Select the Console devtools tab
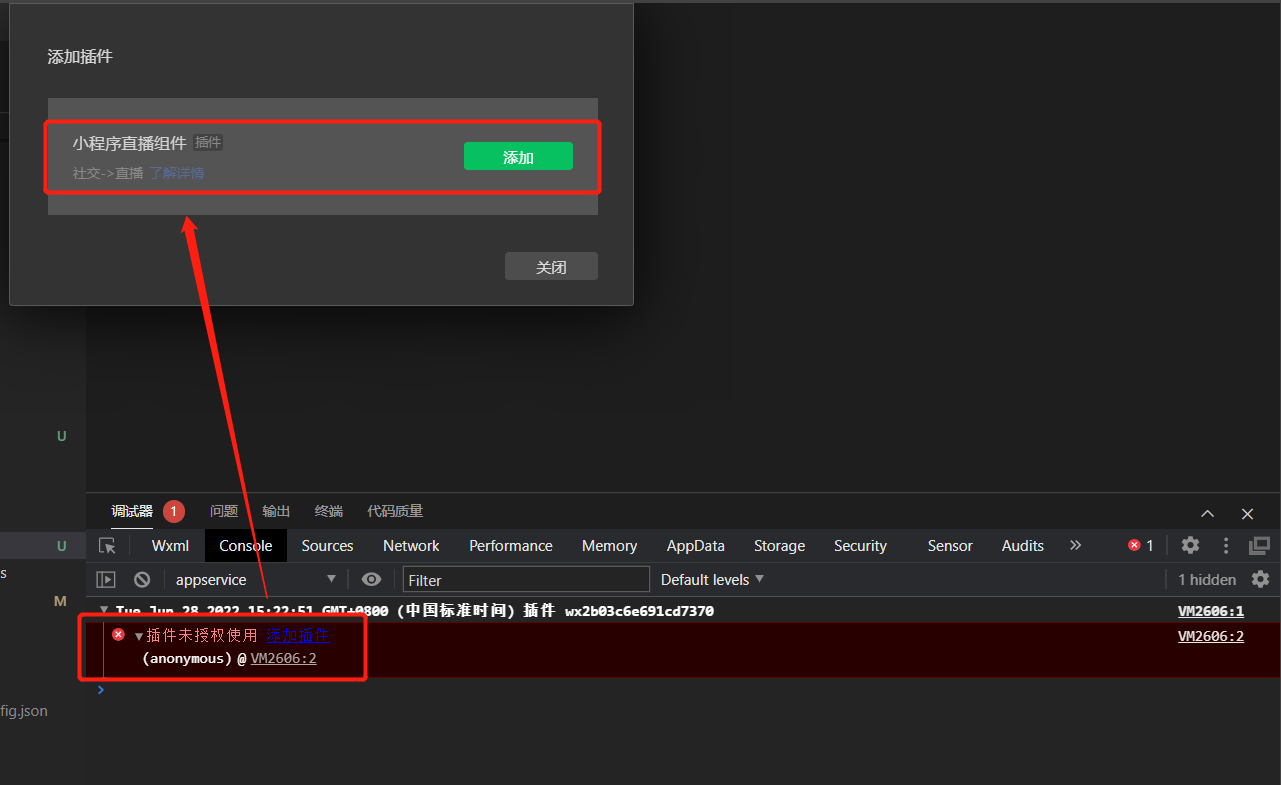1281x785 pixels. point(246,546)
